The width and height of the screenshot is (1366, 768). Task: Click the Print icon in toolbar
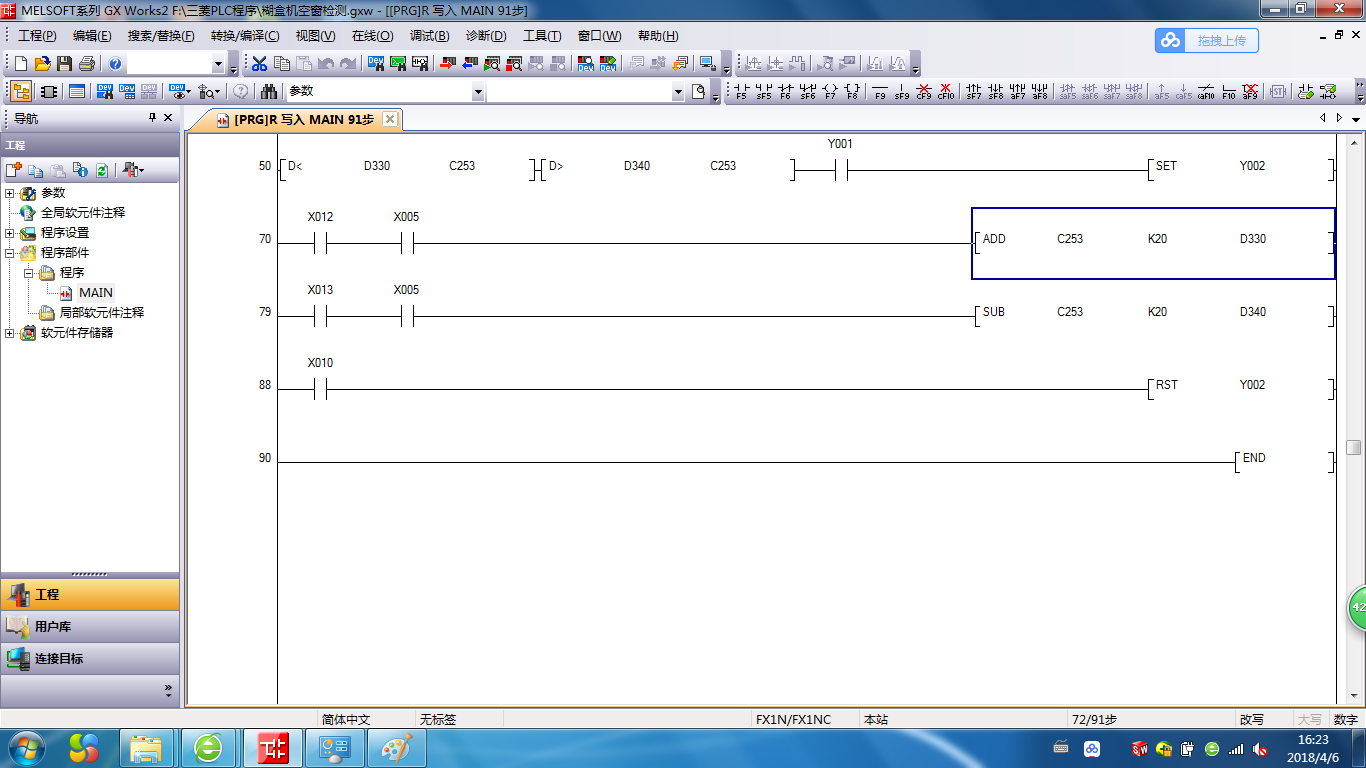pyautogui.click(x=86, y=64)
